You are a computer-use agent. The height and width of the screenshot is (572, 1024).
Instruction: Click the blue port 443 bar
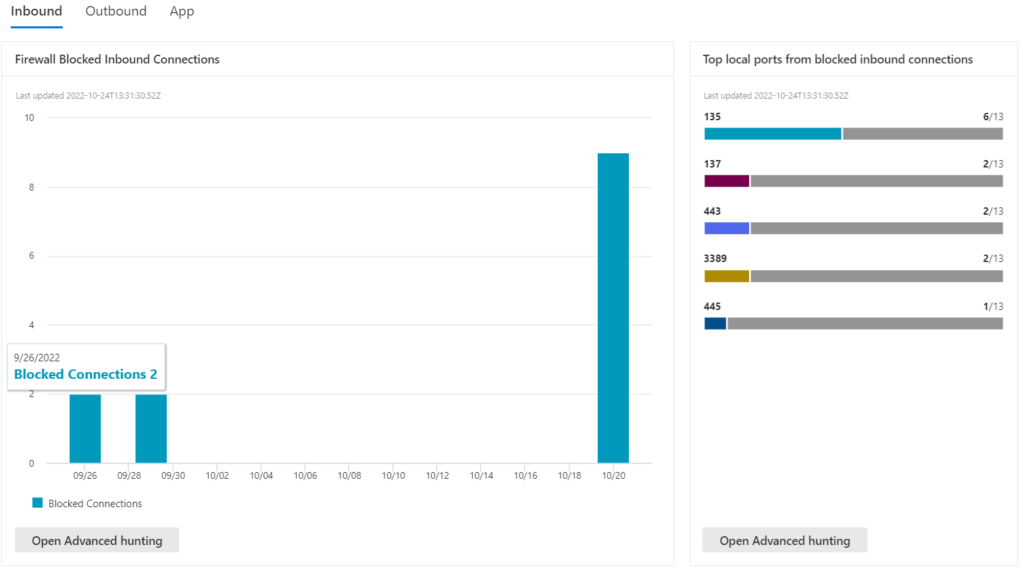(x=726, y=228)
